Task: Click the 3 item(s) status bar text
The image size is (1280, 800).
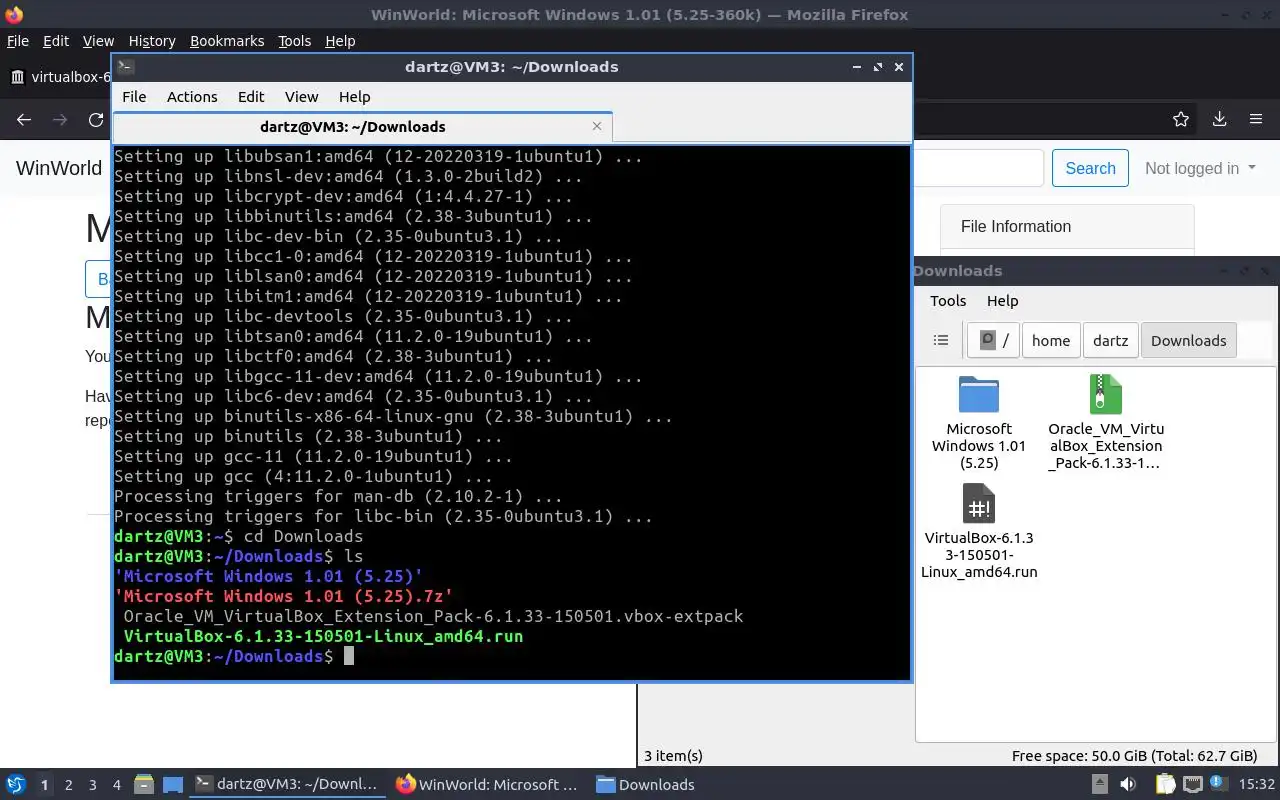Action: [x=673, y=756]
